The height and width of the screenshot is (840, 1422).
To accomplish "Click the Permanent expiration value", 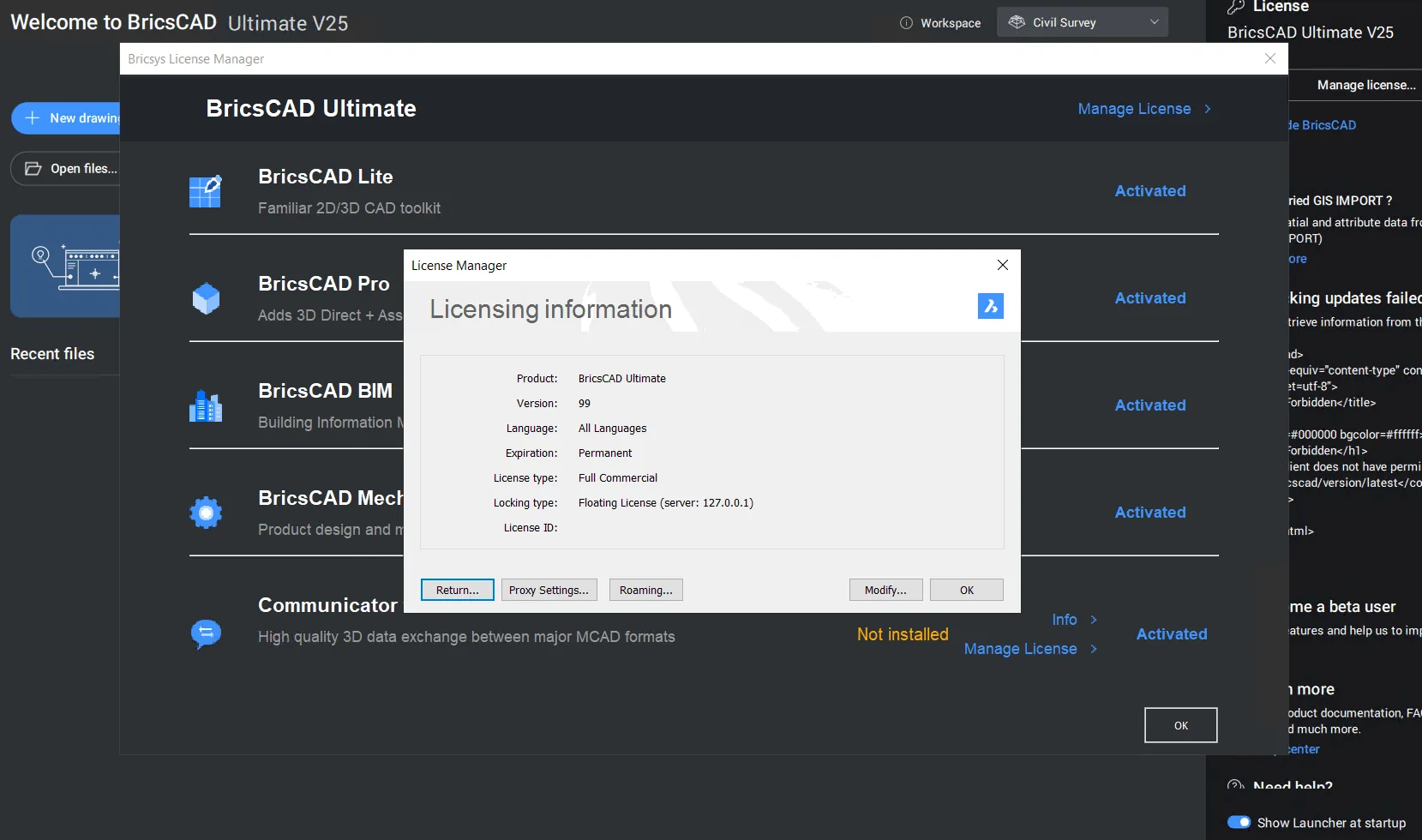I will point(605,453).
